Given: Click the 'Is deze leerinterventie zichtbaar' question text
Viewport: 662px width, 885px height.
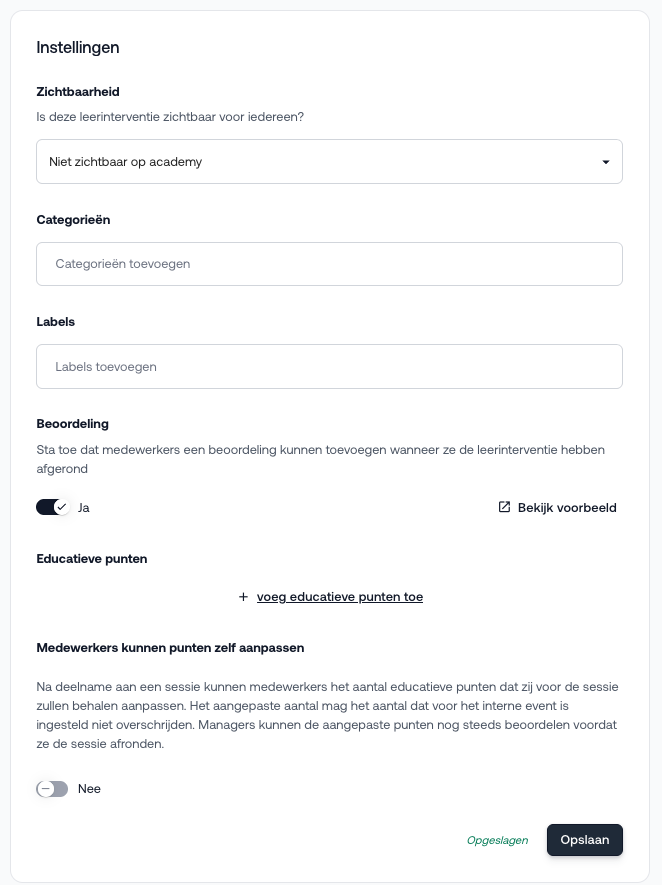Looking at the screenshot, I should coord(170,117).
